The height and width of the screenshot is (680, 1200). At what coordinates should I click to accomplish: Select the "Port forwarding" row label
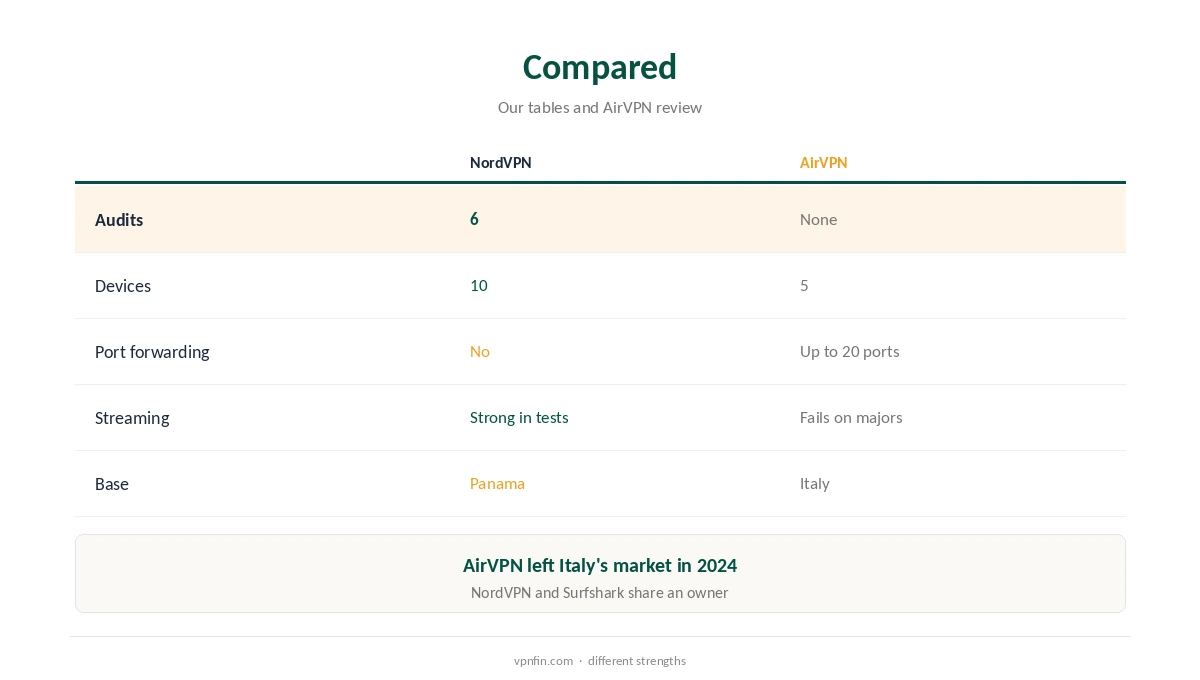point(152,352)
